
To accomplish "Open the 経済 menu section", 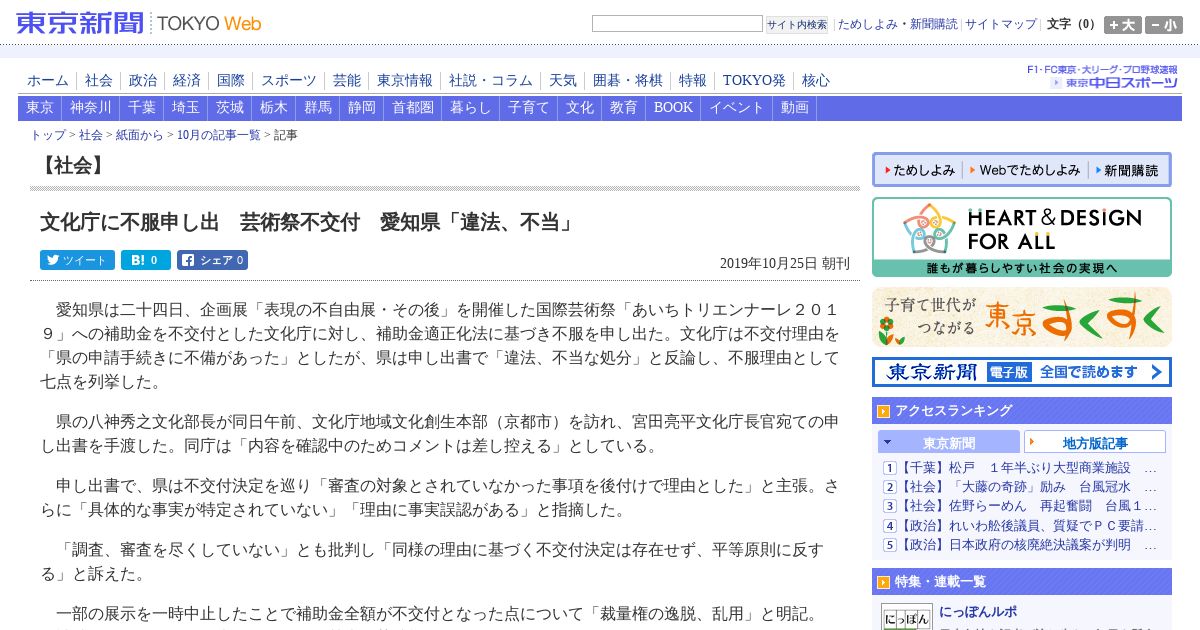I will [187, 80].
